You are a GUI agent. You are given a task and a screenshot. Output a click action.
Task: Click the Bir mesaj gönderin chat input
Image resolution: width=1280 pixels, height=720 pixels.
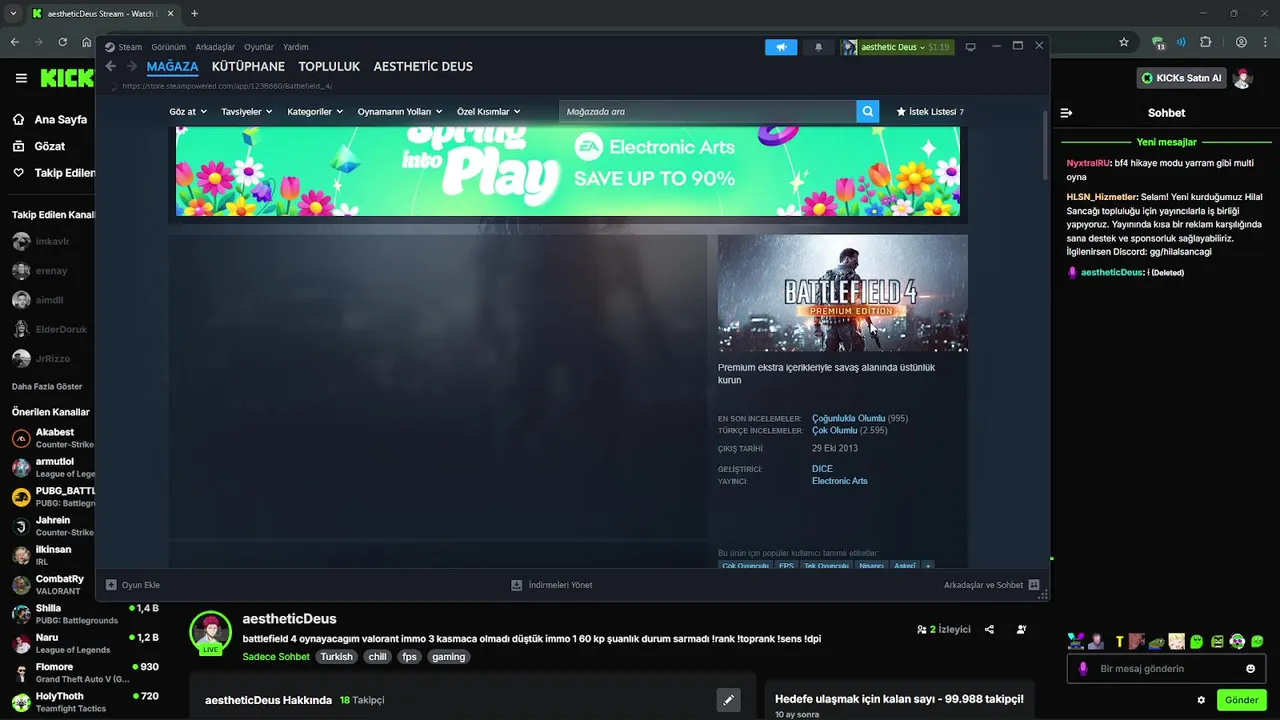[x=1166, y=669]
